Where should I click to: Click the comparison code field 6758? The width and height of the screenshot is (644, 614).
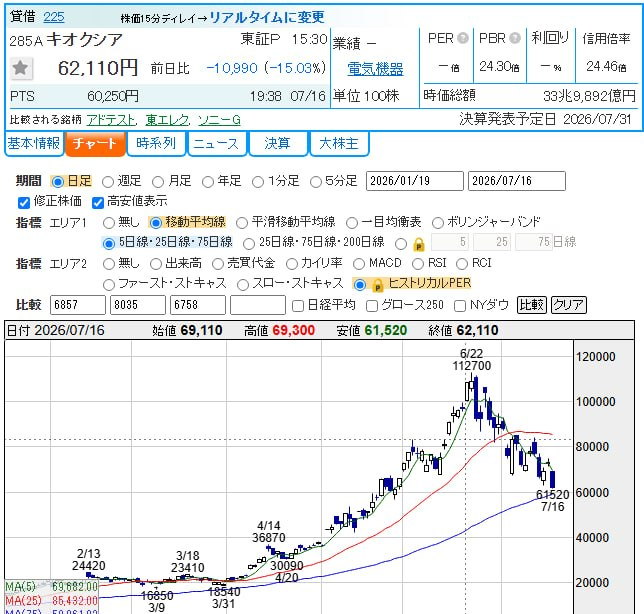[x=198, y=305]
